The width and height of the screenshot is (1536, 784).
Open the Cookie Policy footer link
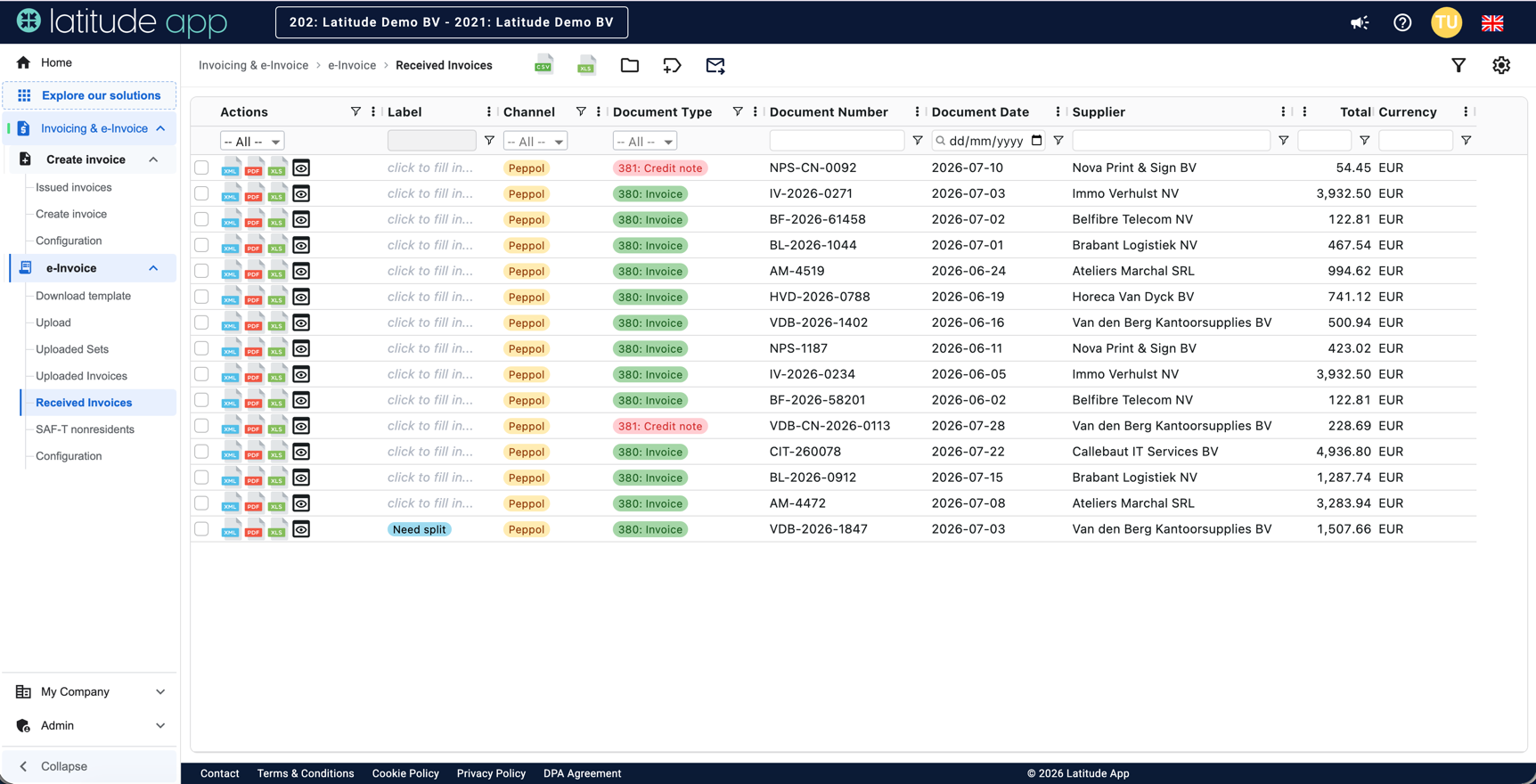click(x=405, y=773)
